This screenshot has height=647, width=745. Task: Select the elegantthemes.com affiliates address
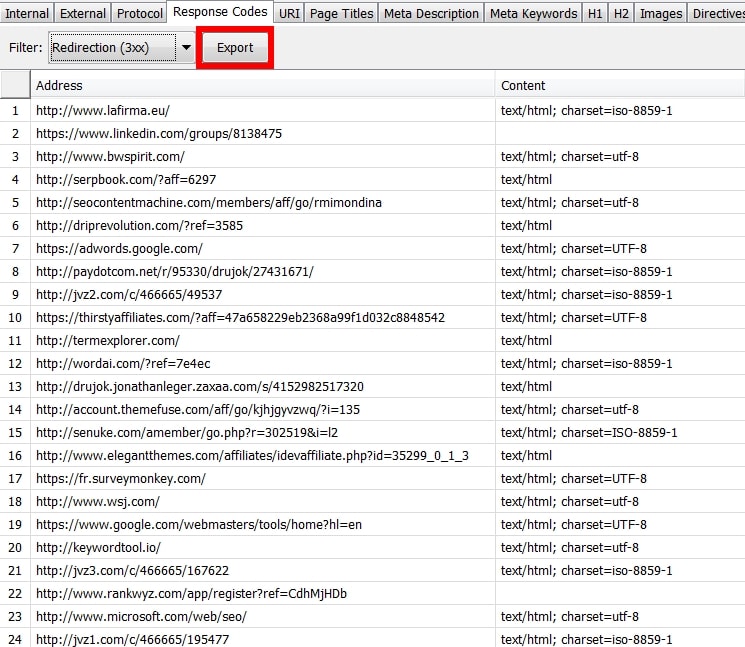pyautogui.click(x=252, y=456)
